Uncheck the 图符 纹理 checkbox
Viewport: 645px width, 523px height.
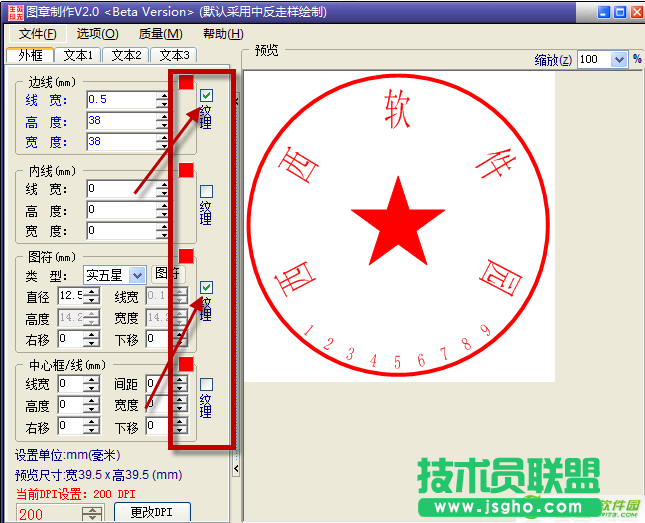pyautogui.click(x=206, y=287)
